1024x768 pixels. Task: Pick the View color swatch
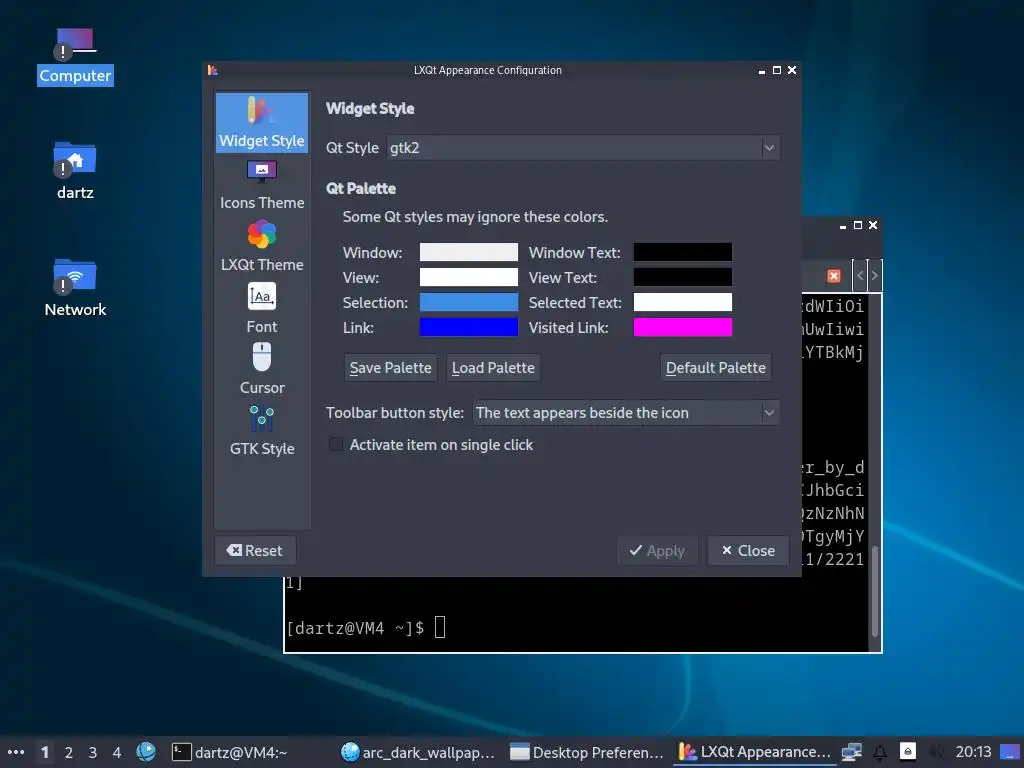[469, 278]
